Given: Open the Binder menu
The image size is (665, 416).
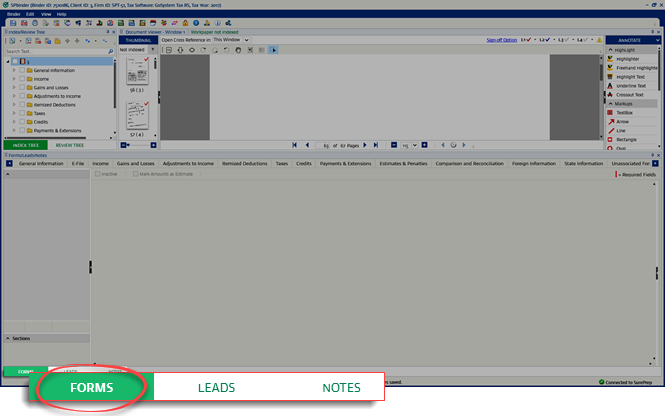Looking at the screenshot, I should coord(14,14).
